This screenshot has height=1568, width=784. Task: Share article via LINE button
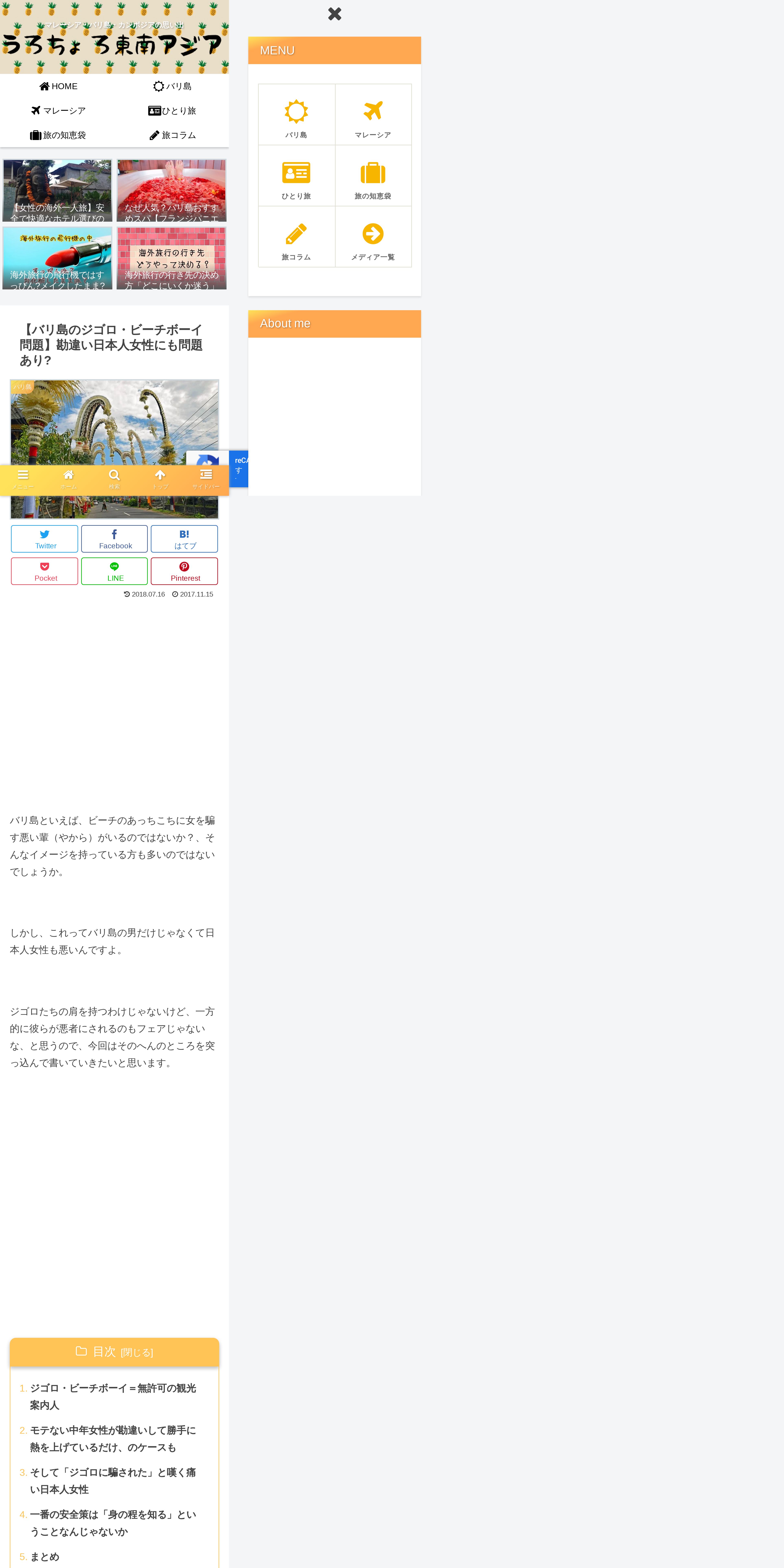click(x=114, y=571)
